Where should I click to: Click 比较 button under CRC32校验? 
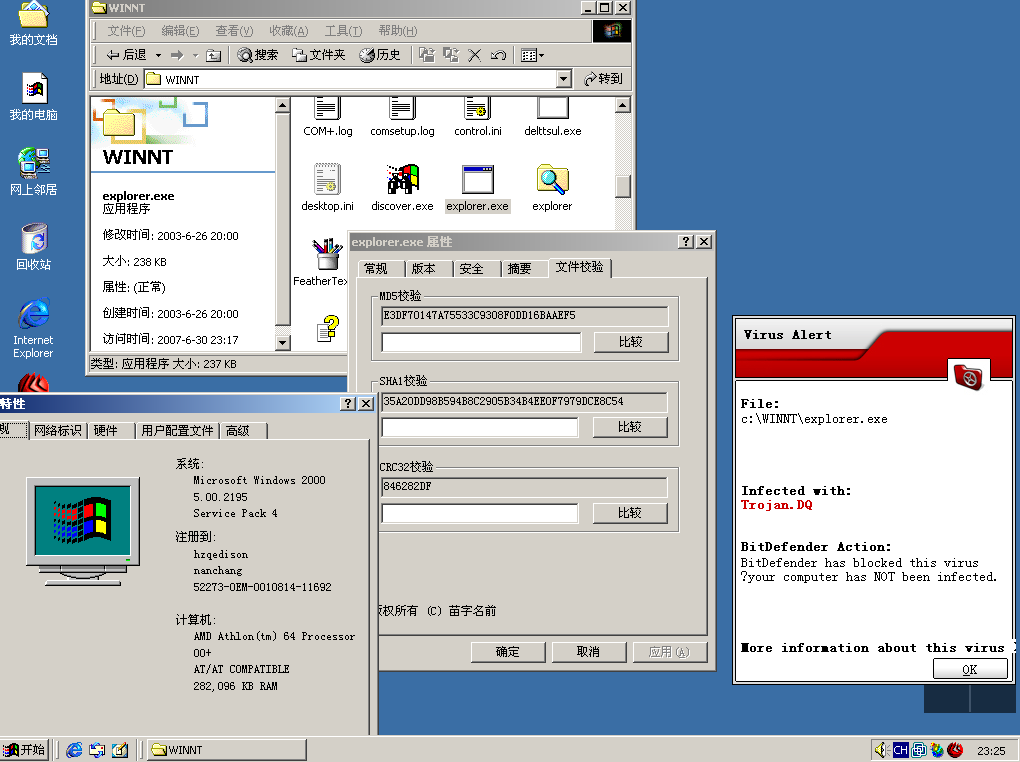click(630, 513)
